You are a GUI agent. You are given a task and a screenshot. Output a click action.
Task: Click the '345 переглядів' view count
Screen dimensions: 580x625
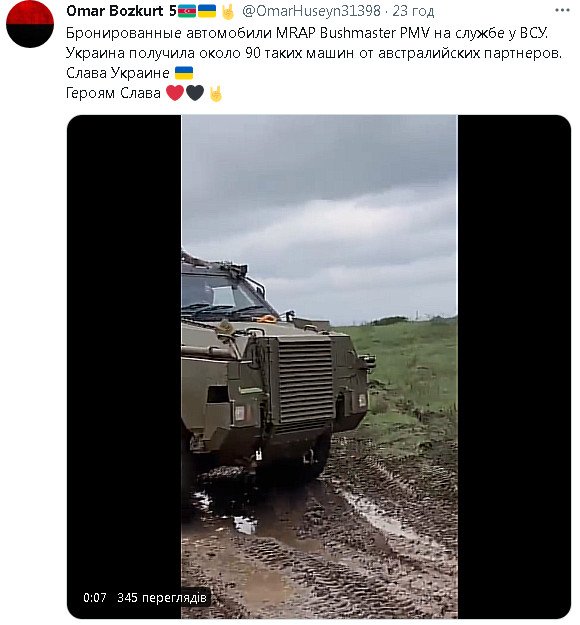(162, 597)
